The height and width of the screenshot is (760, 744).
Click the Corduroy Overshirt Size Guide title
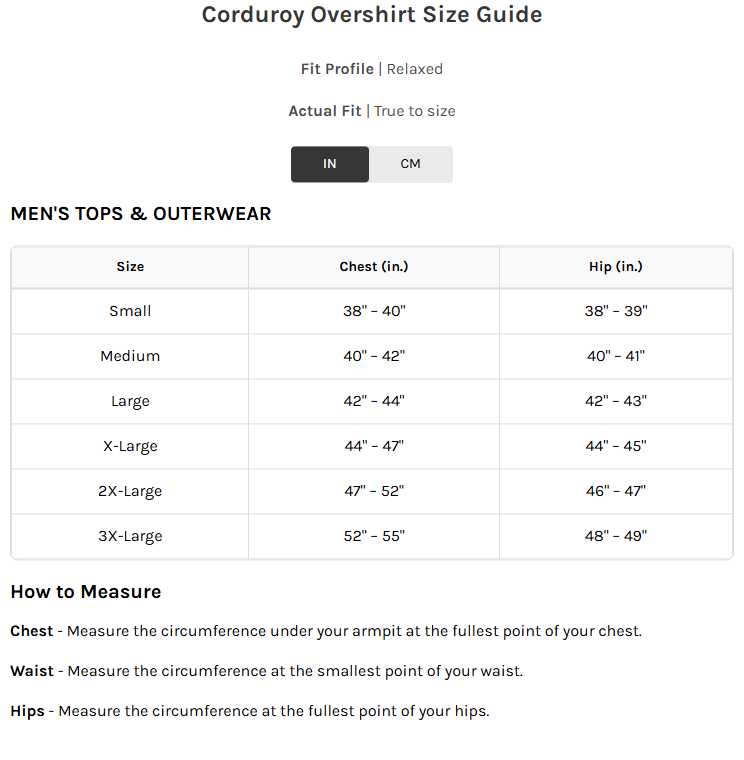pos(372,15)
